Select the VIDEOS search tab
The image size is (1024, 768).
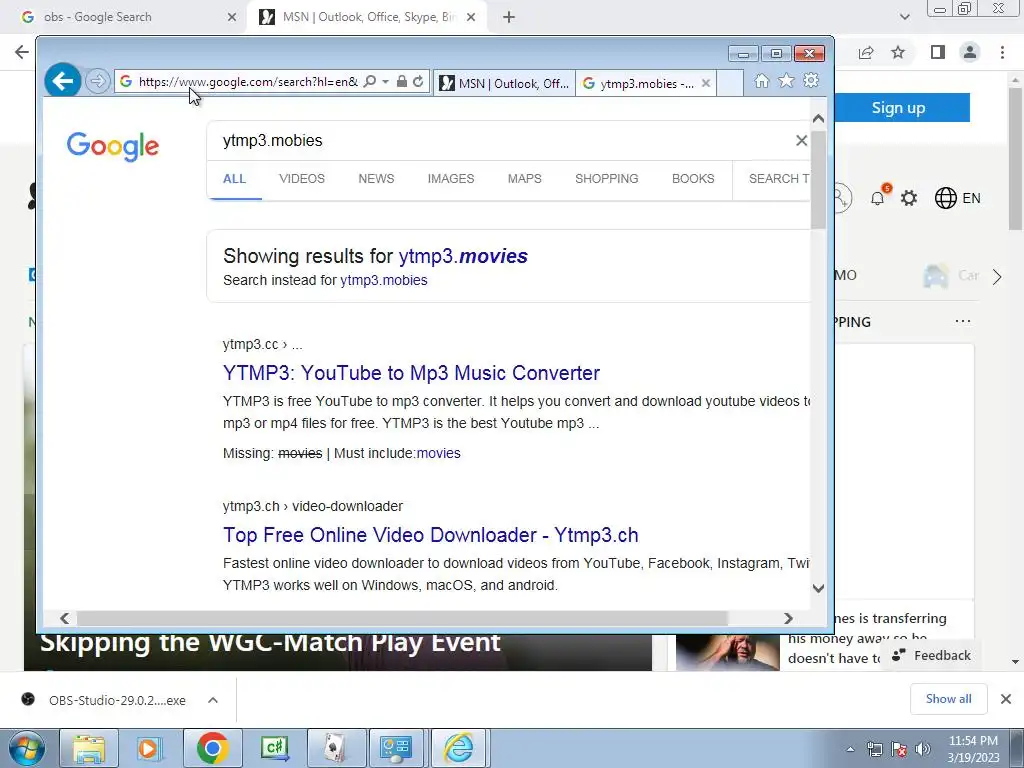pos(302,179)
